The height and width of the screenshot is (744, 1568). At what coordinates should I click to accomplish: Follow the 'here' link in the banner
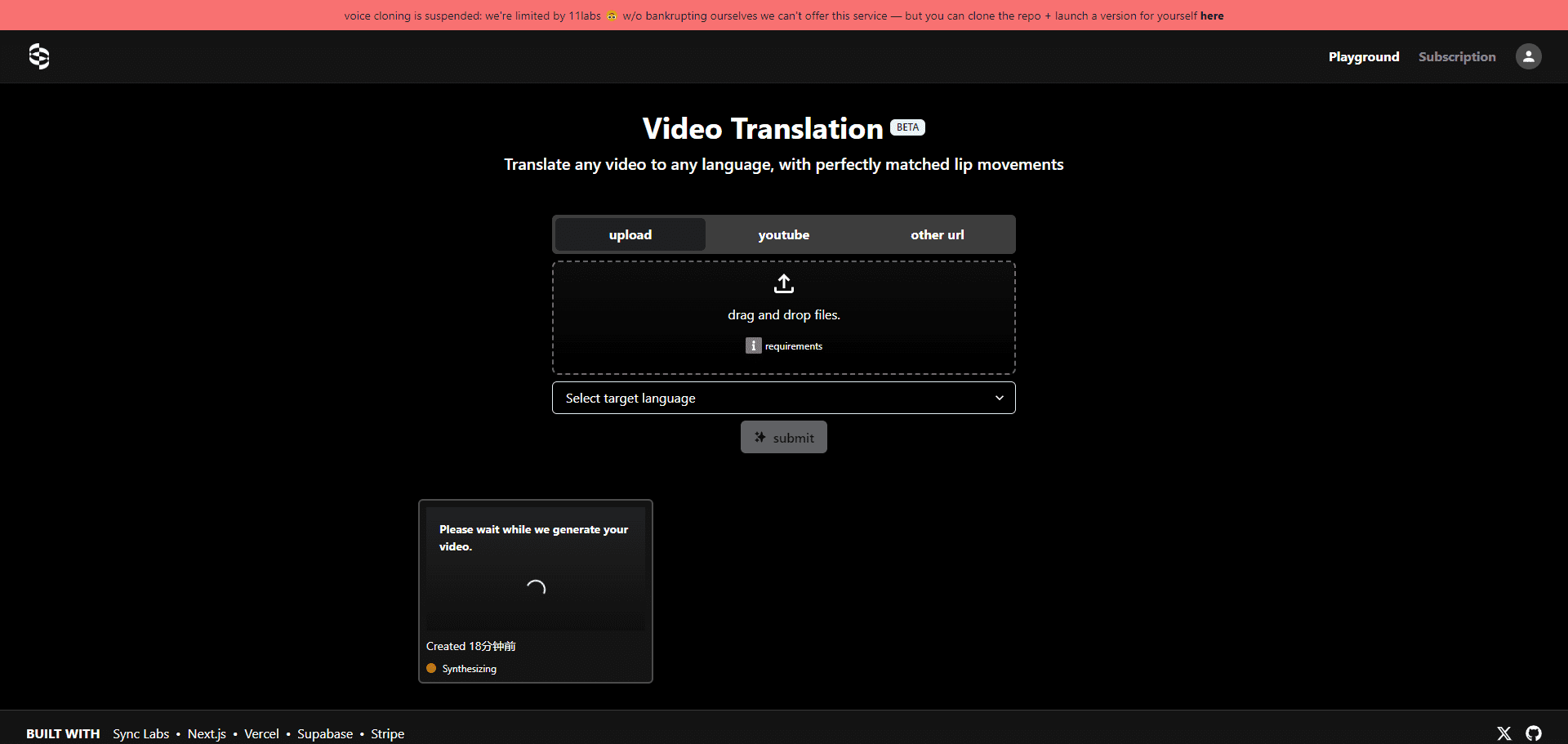tap(1212, 16)
